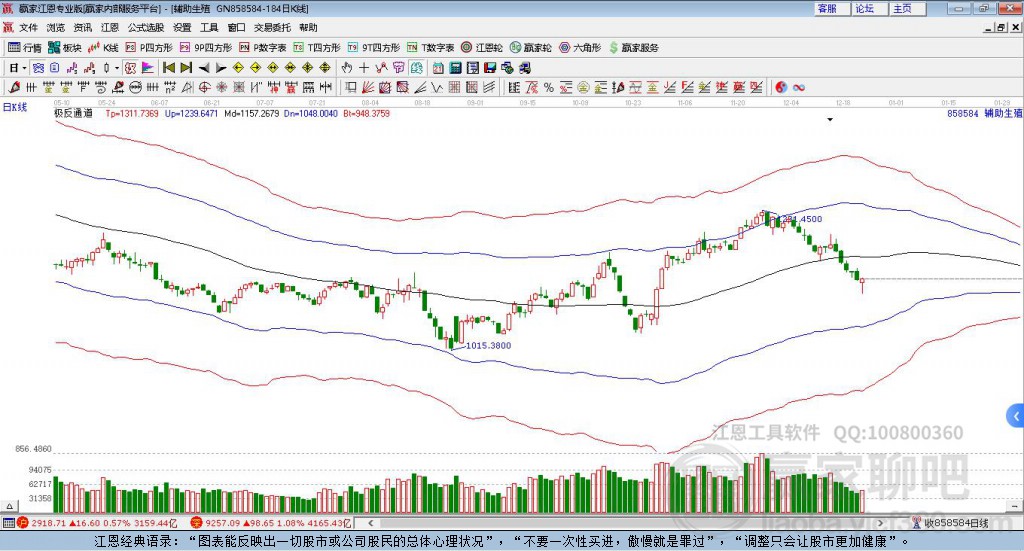Open the 公式选股 menu

pyautogui.click(x=146, y=27)
